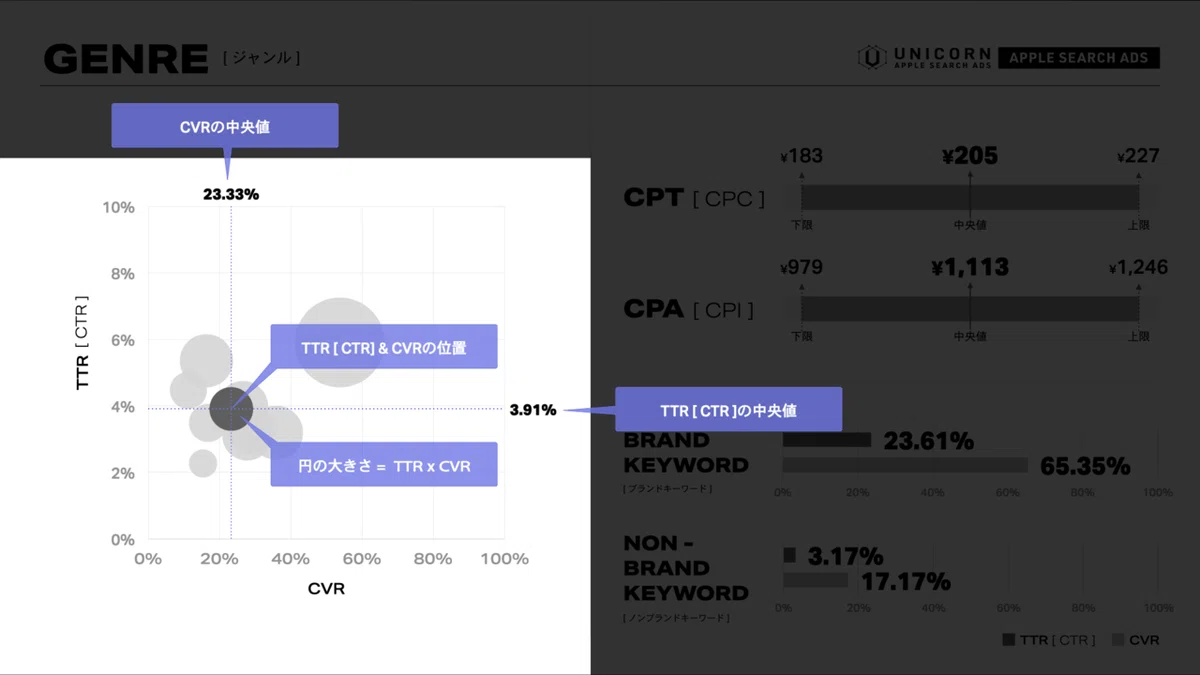Screen dimensions: 1200x675
Task: Click the Non-Brand Keyword 17.17% CVR bar
Action: click(815, 580)
